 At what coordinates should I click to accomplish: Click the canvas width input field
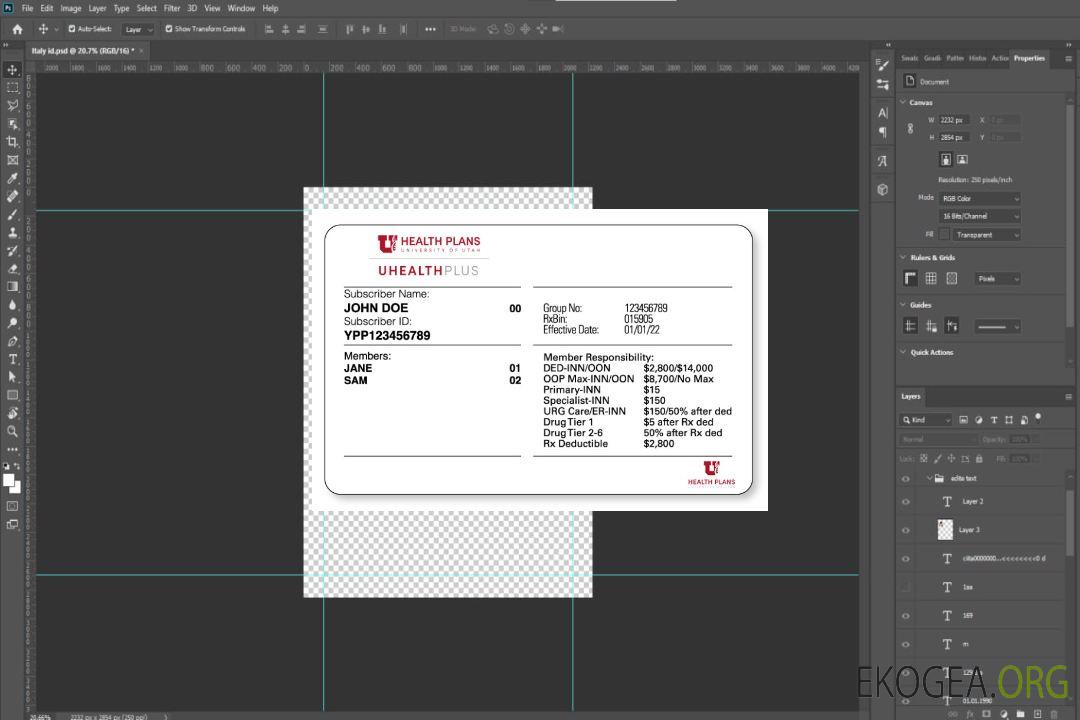pyautogui.click(x=954, y=120)
